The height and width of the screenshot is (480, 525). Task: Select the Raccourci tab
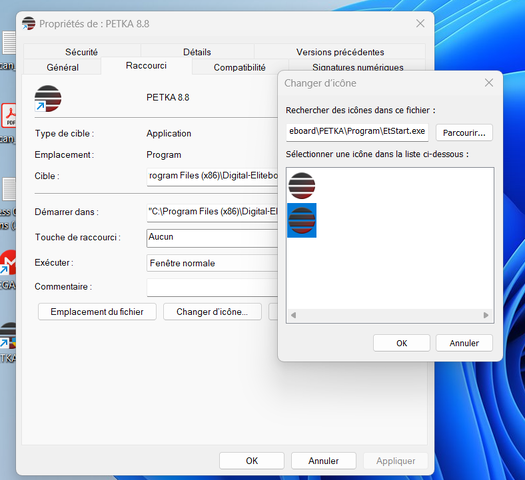(146, 66)
